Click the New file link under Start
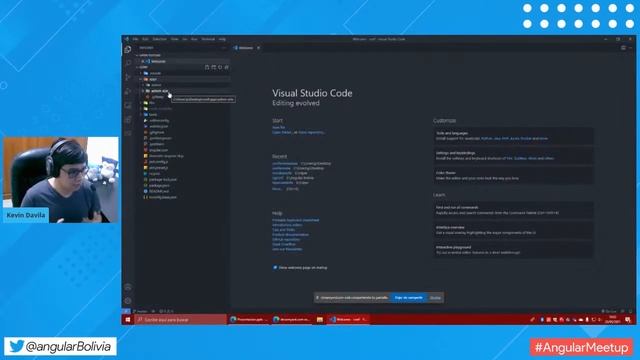640x360 pixels. click(279, 127)
